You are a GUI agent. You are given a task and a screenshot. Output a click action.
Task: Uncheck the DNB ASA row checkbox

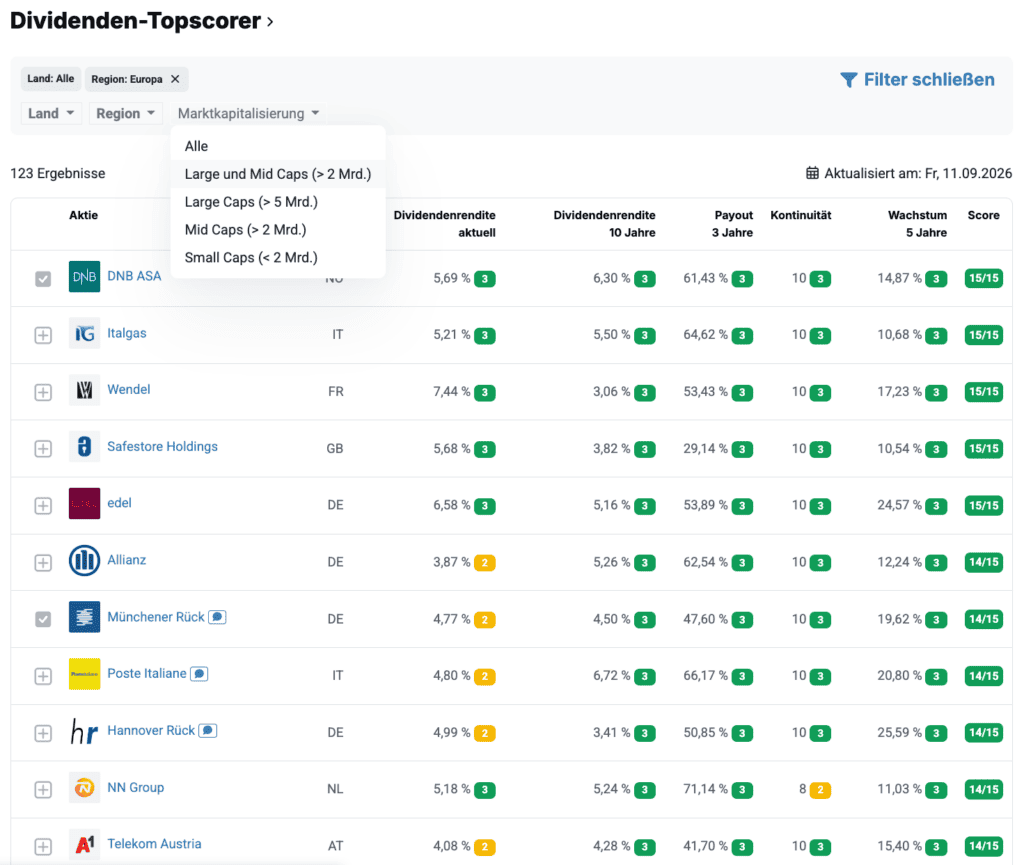(x=43, y=279)
